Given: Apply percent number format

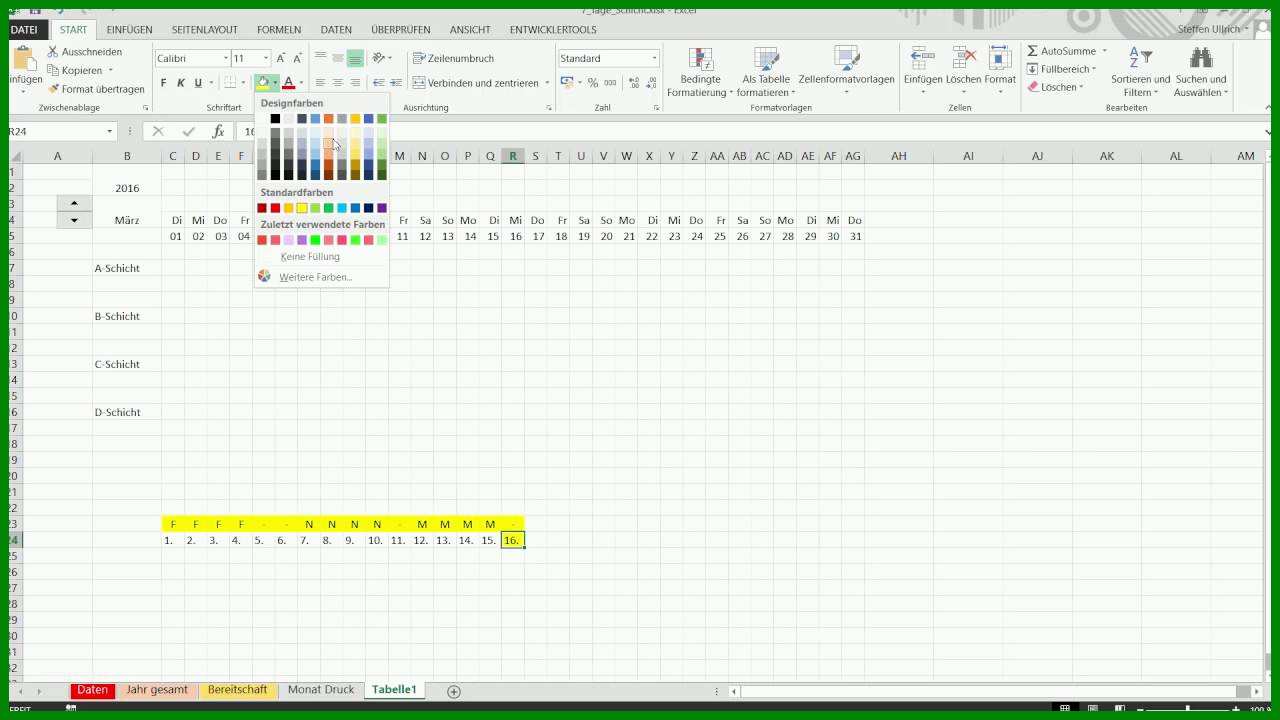Looking at the screenshot, I should point(593,83).
